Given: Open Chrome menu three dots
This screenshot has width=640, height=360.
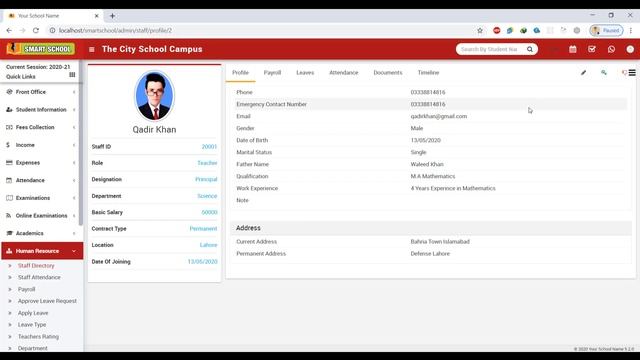Looking at the screenshot, I should [631, 31].
